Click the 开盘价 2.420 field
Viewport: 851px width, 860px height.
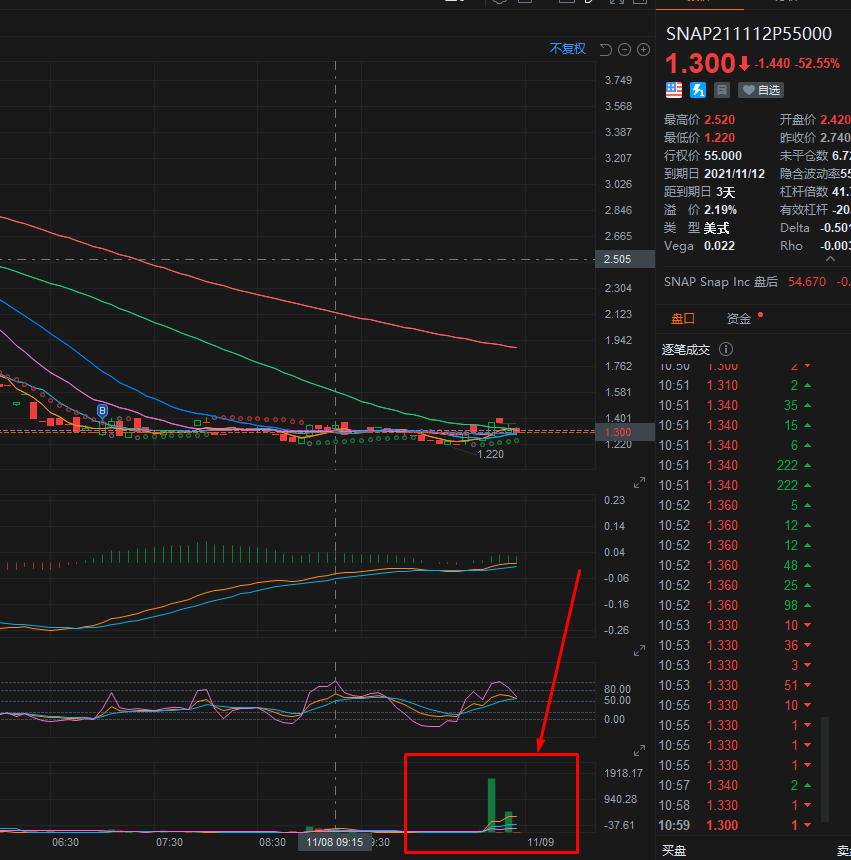tap(815, 120)
